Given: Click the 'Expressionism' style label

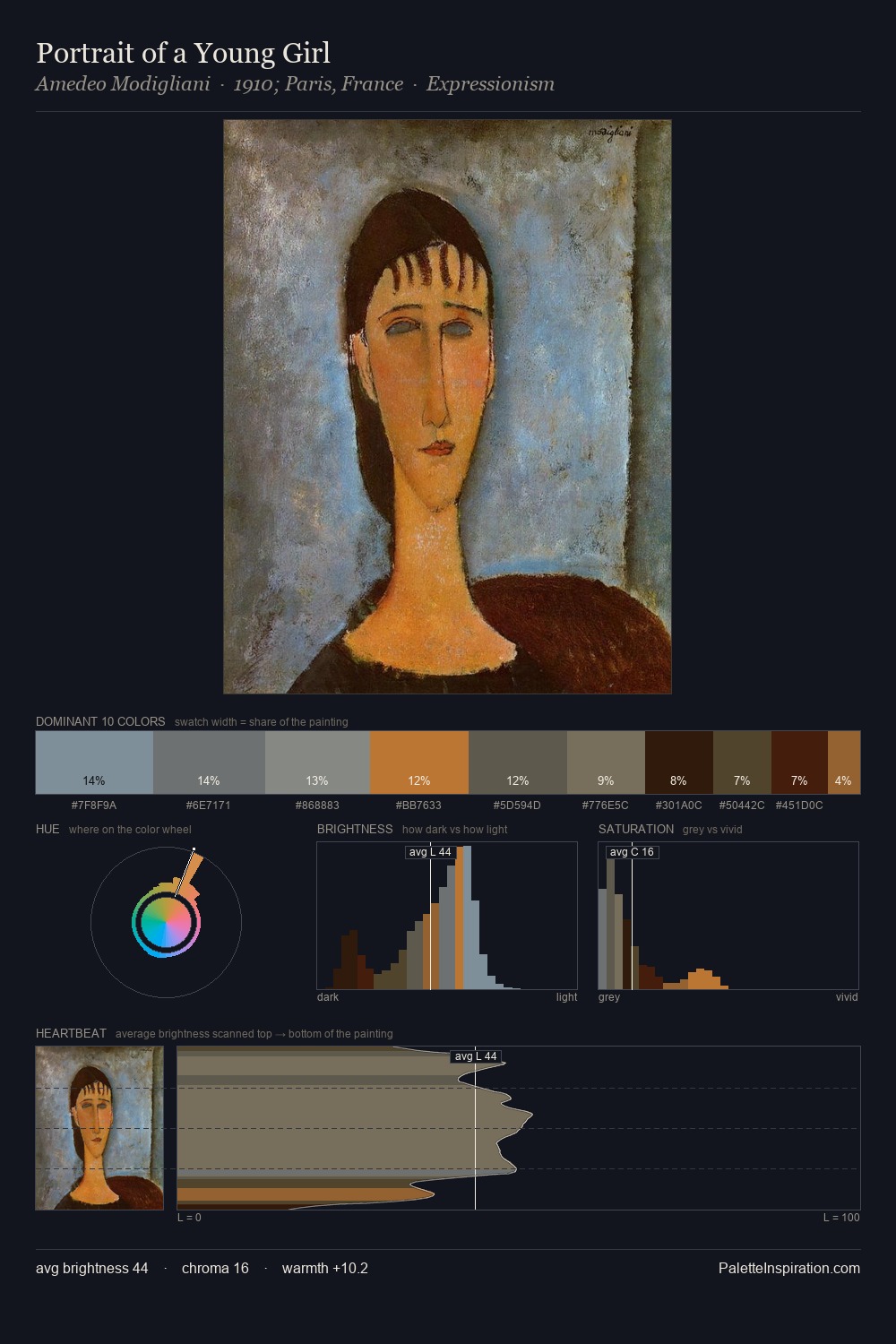Looking at the screenshot, I should click(490, 84).
